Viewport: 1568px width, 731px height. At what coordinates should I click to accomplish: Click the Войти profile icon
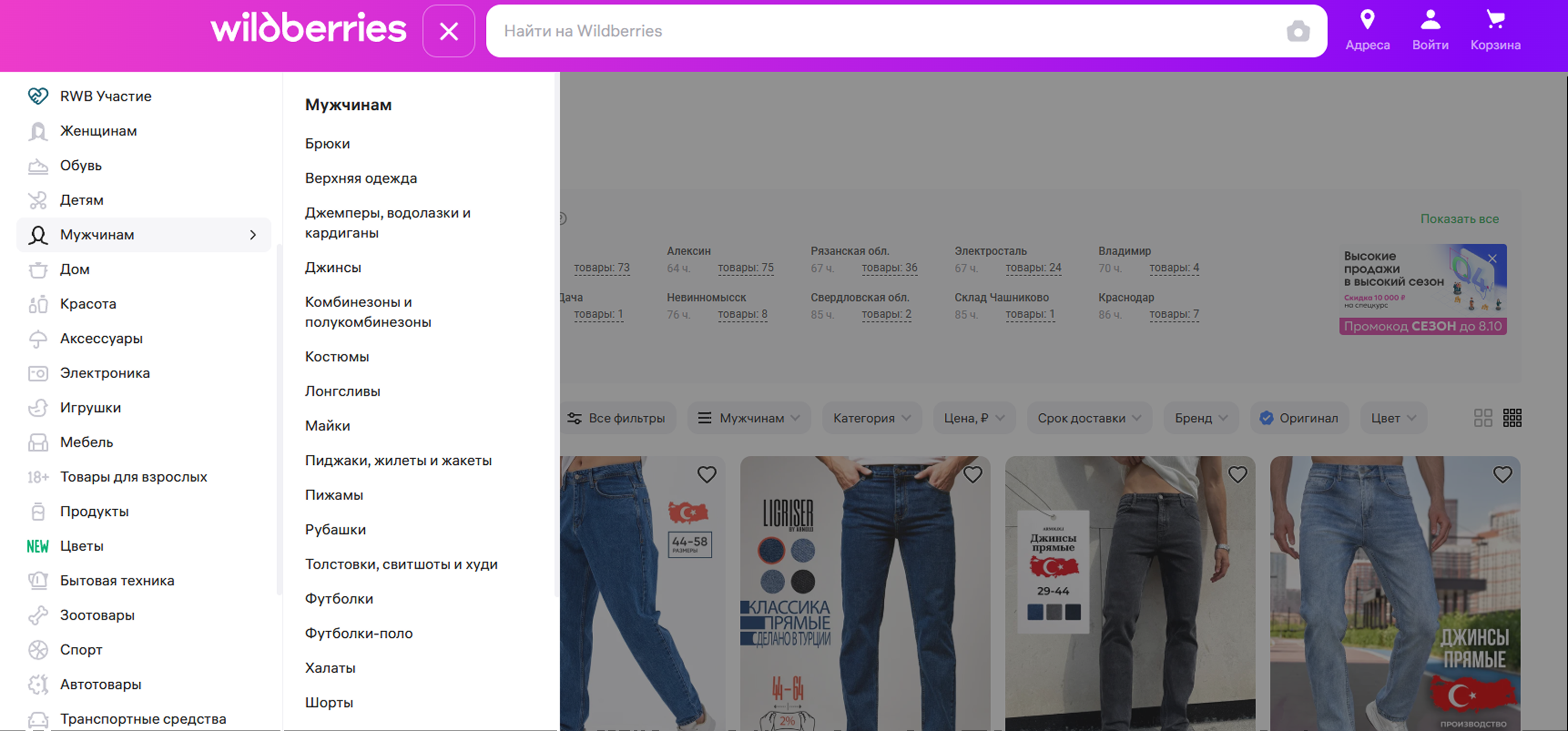click(1430, 20)
